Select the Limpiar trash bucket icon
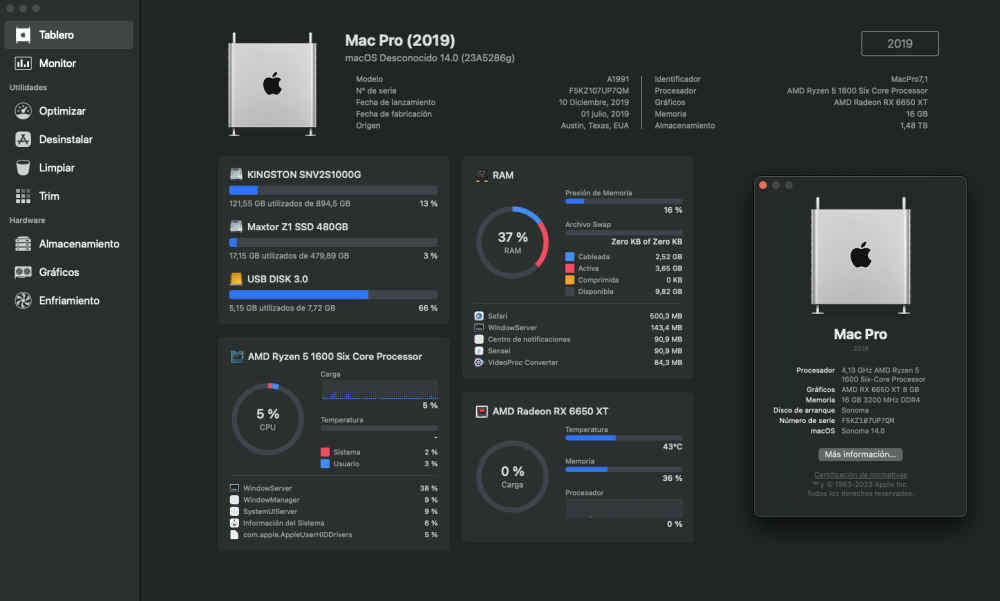 23,168
